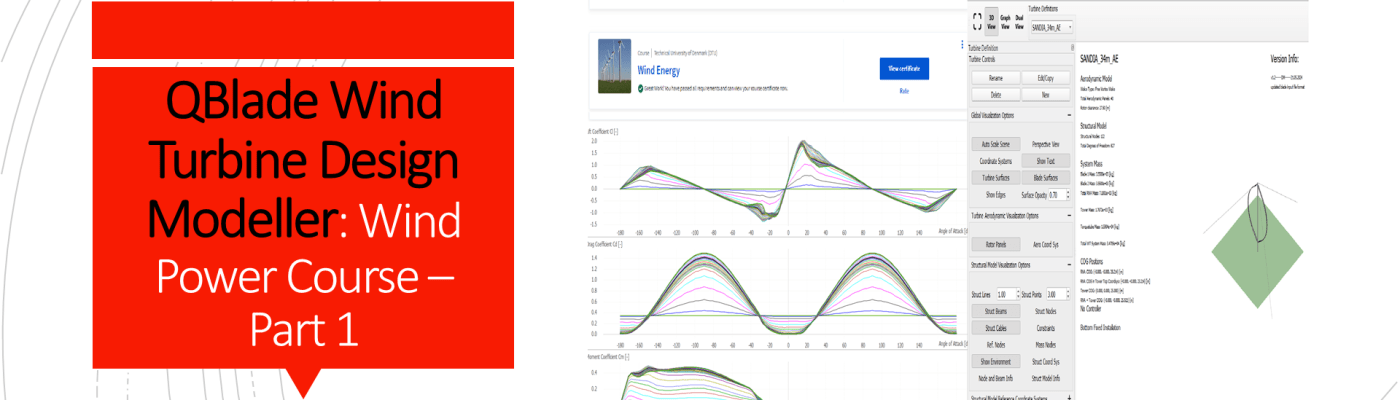The image size is (1400, 400).
Task: Click the green checkmark completion icon
Action: pyautogui.click(x=640, y=89)
